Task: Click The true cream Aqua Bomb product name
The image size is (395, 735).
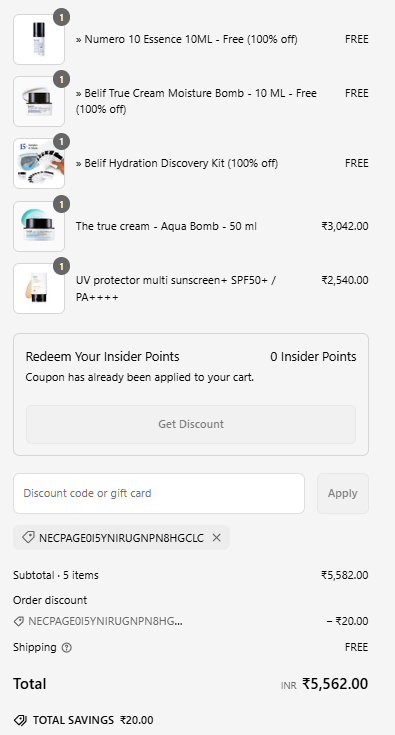Action: pyautogui.click(x=166, y=226)
